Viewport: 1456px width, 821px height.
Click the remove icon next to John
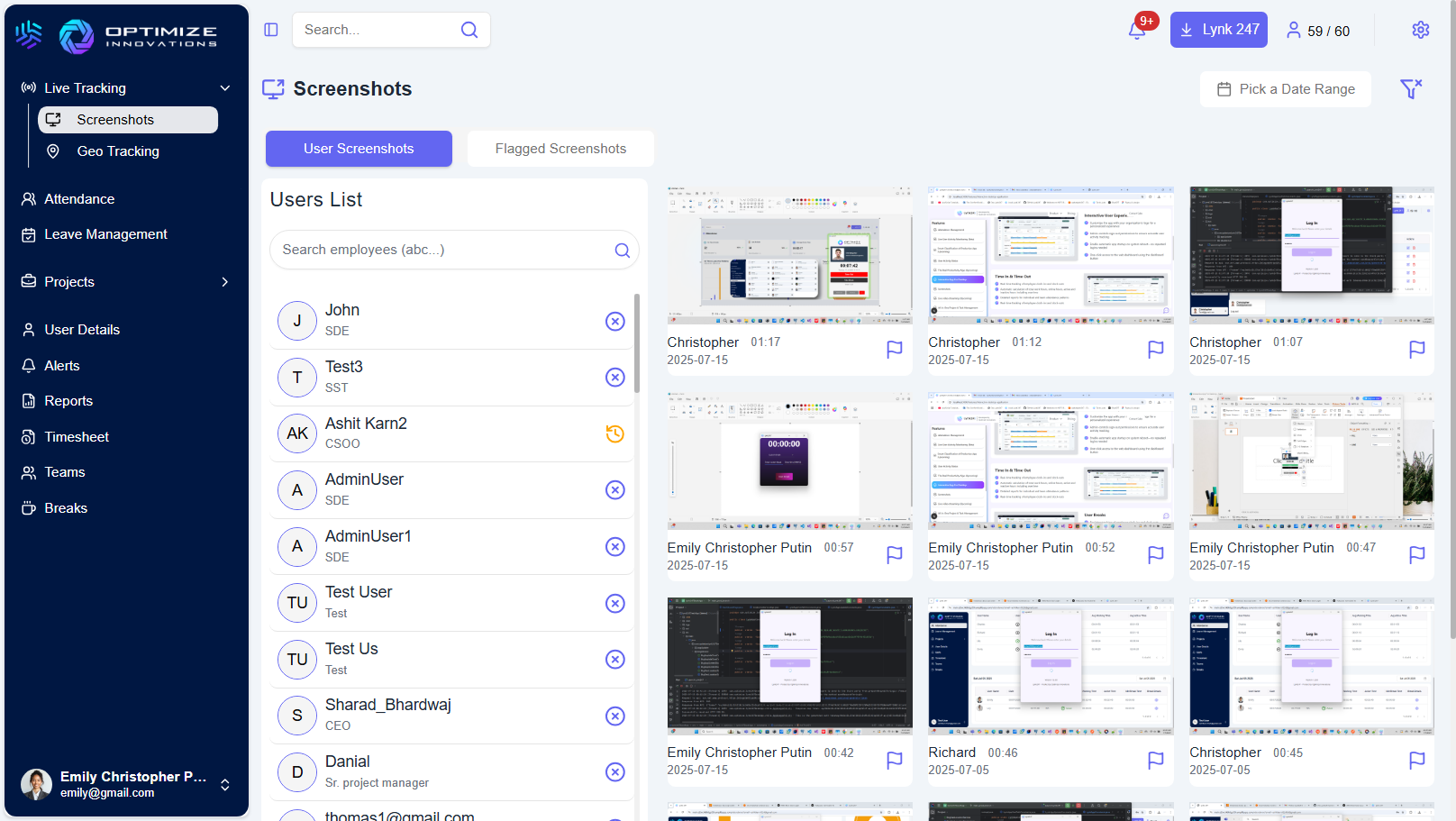coord(614,321)
